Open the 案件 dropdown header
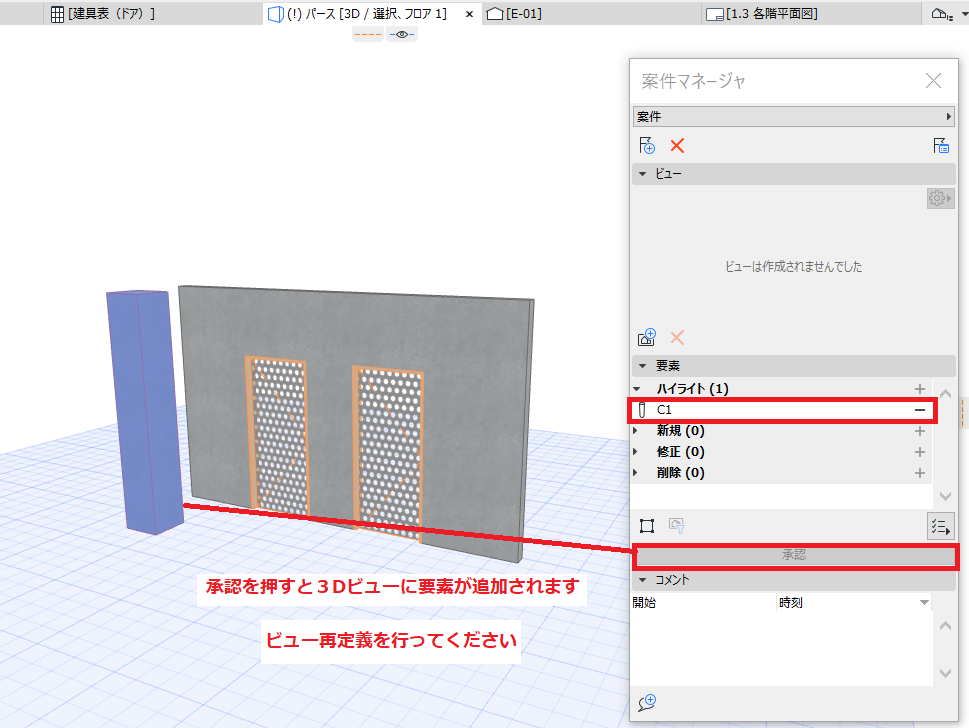Image resolution: width=969 pixels, height=728 pixels. pos(793,116)
